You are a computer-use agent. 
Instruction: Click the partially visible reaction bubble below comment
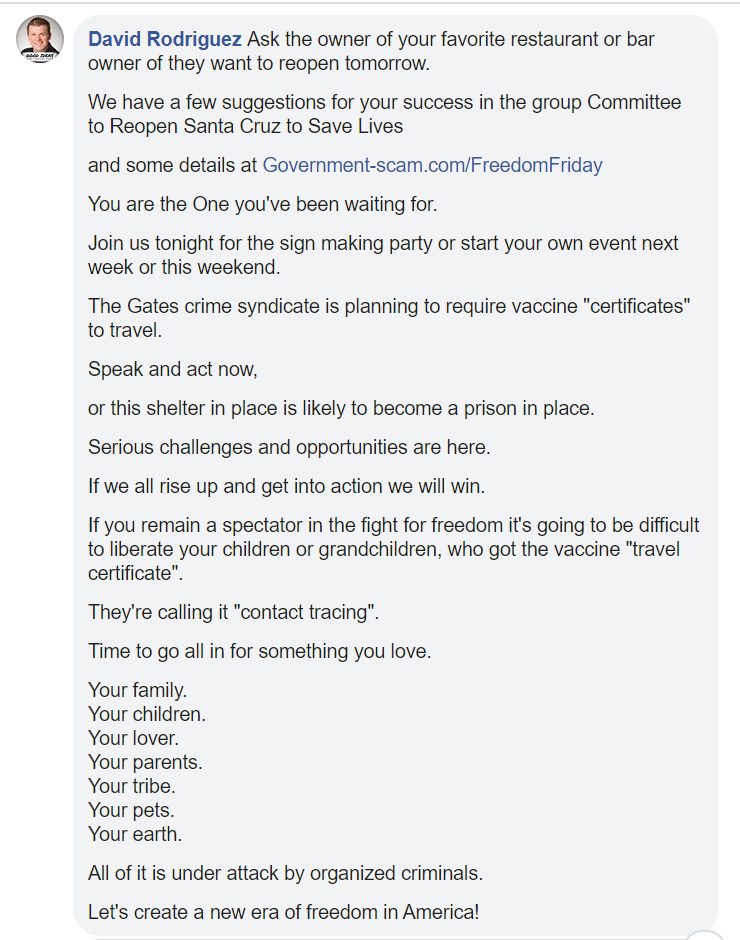[x=706, y=936]
